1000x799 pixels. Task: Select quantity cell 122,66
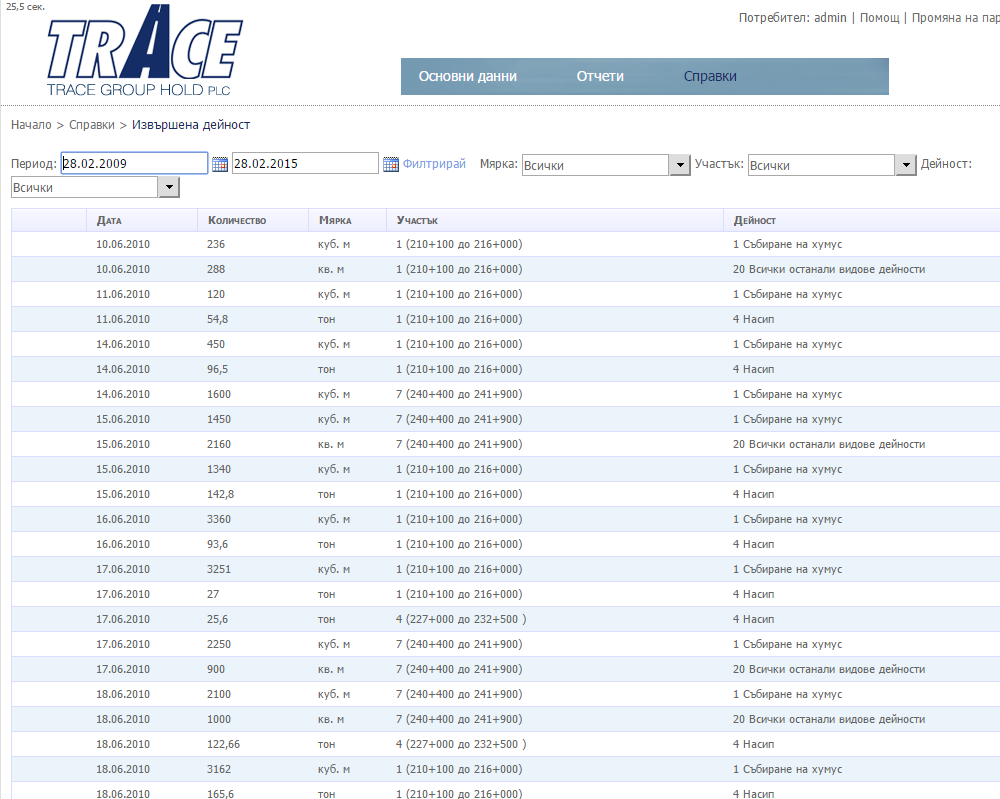point(223,744)
